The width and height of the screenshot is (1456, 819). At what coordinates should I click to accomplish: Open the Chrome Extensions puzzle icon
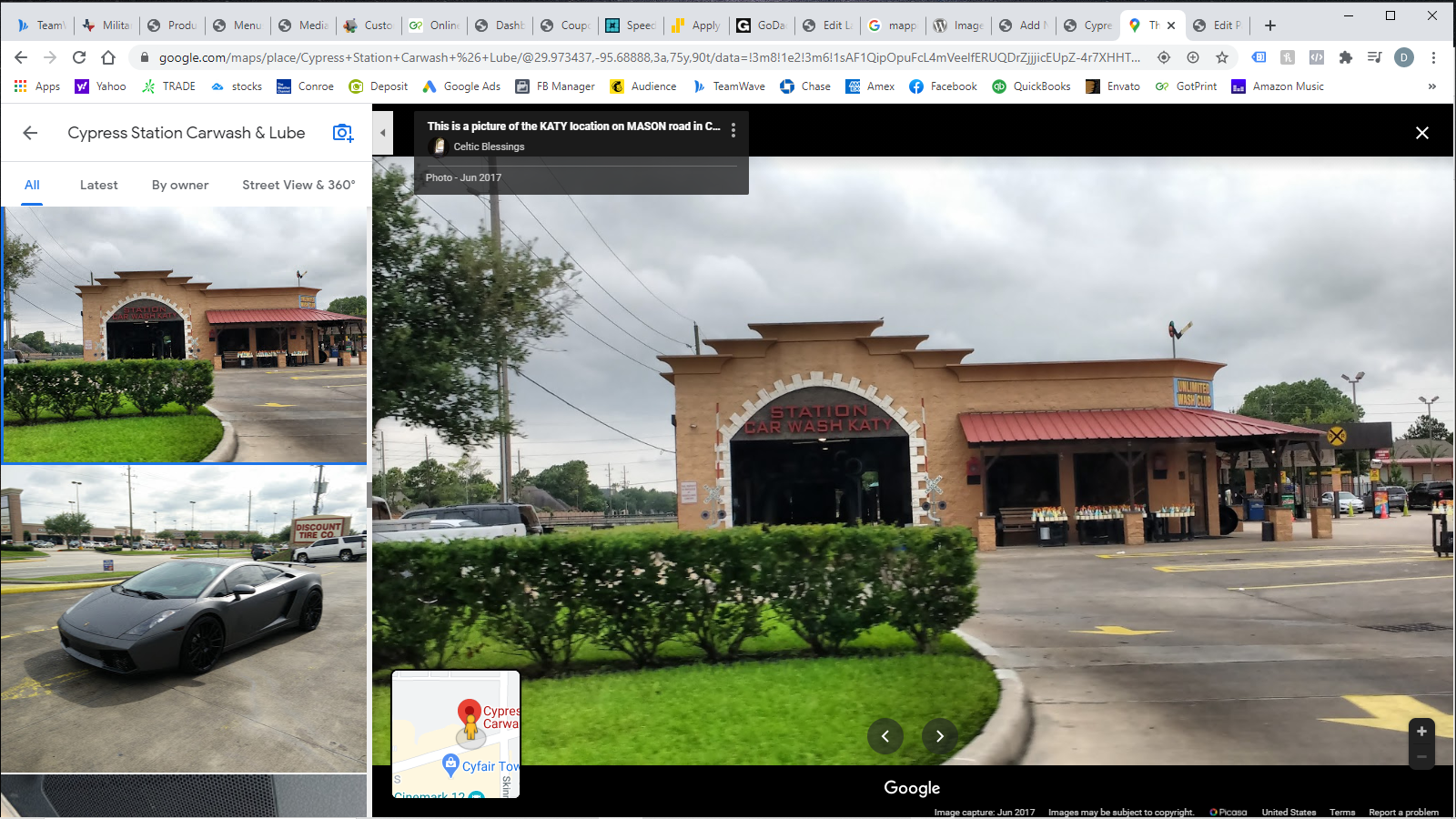pos(1346,57)
